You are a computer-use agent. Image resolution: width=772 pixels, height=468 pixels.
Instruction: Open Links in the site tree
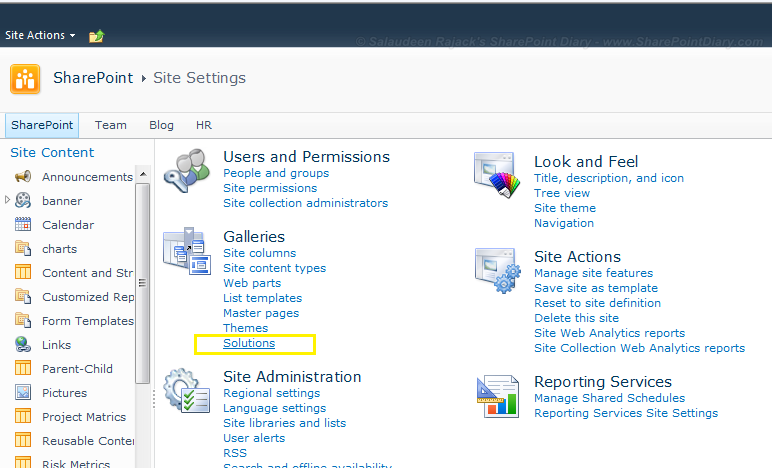[x=57, y=345]
